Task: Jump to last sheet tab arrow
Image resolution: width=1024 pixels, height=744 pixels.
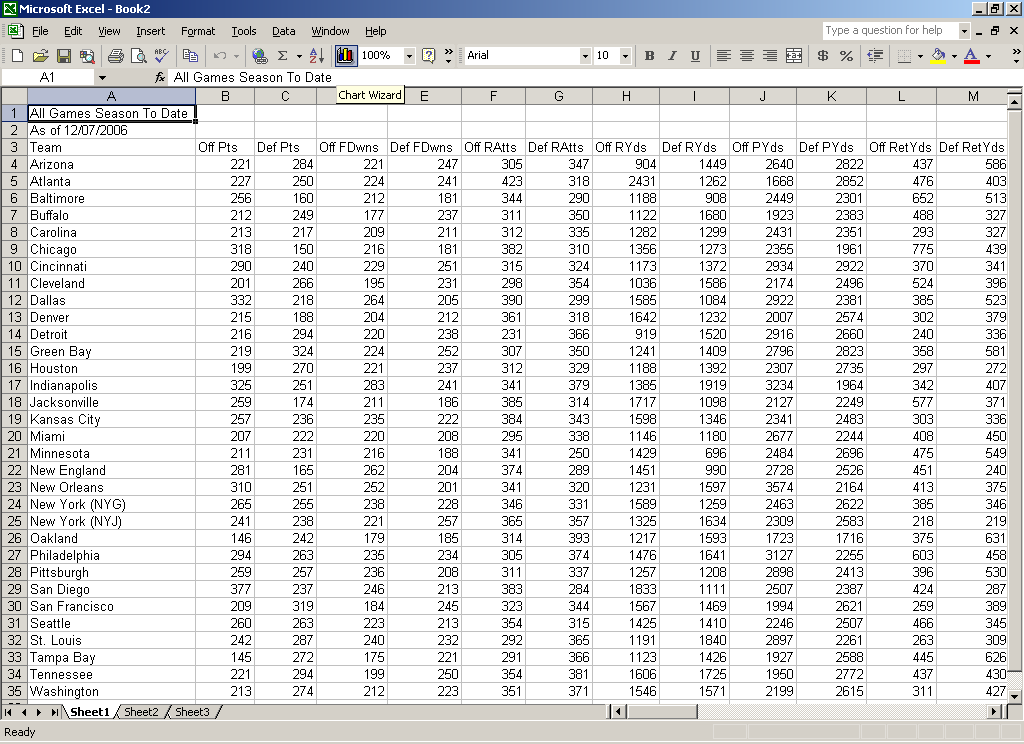Action: [55, 712]
